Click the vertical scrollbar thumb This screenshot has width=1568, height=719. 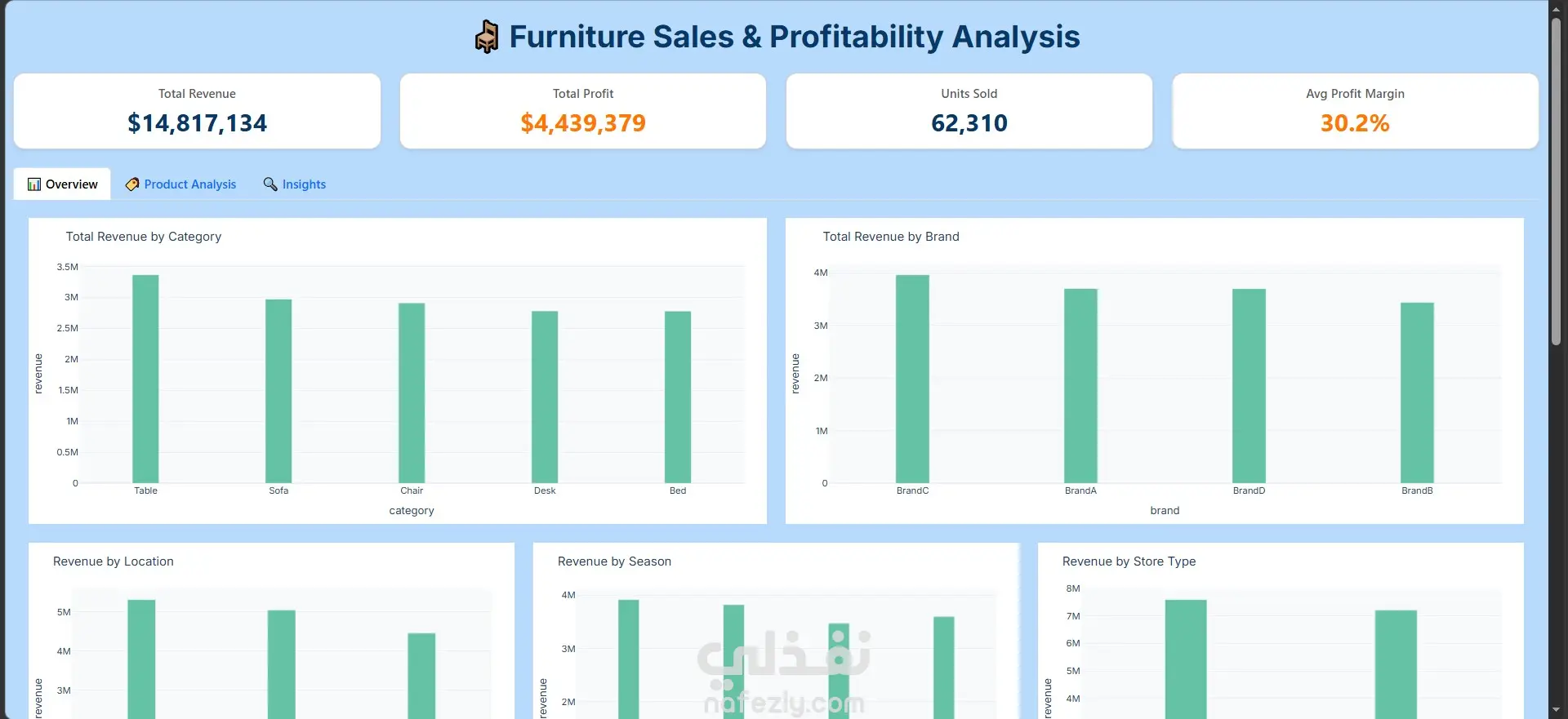coord(1557,181)
